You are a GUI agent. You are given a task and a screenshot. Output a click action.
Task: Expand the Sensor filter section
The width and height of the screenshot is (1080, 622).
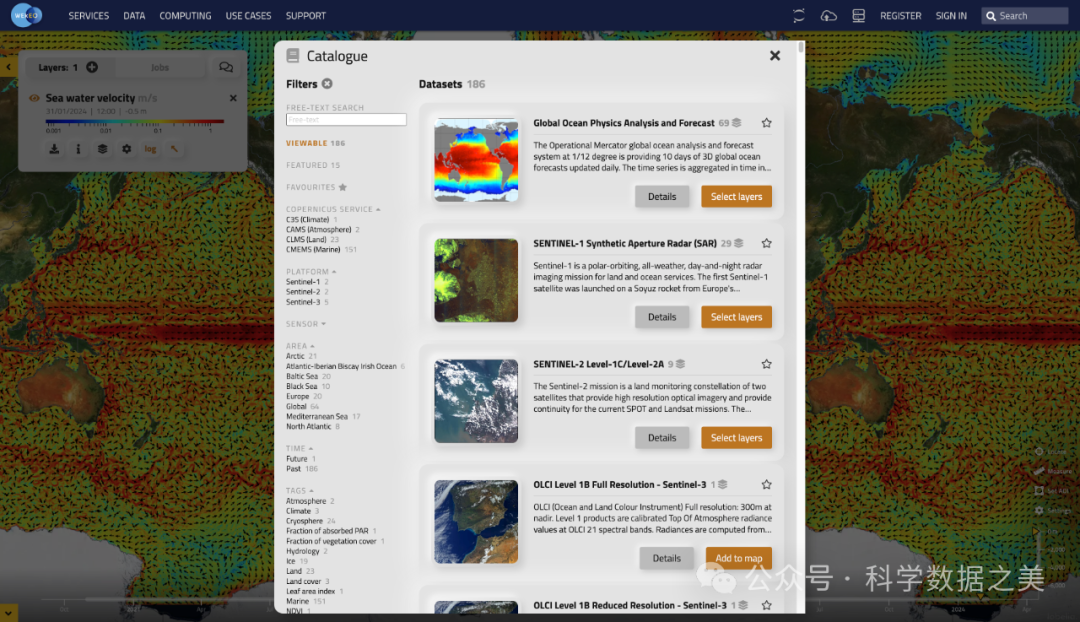click(305, 324)
